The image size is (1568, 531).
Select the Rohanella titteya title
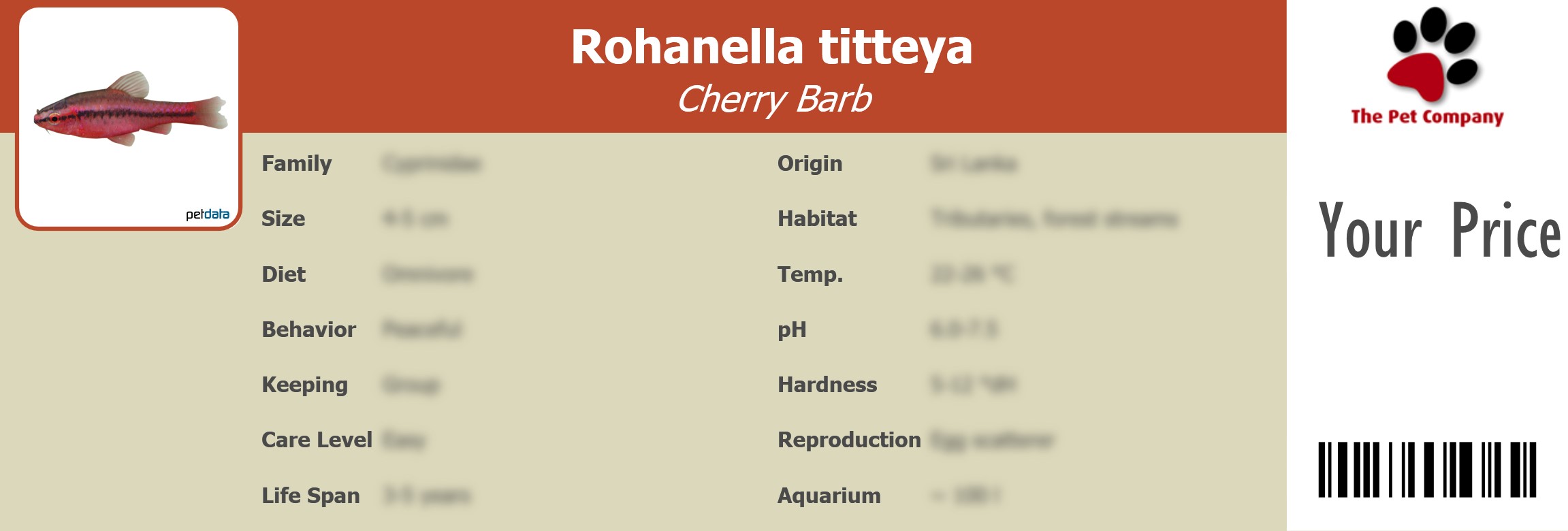click(x=771, y=47)
